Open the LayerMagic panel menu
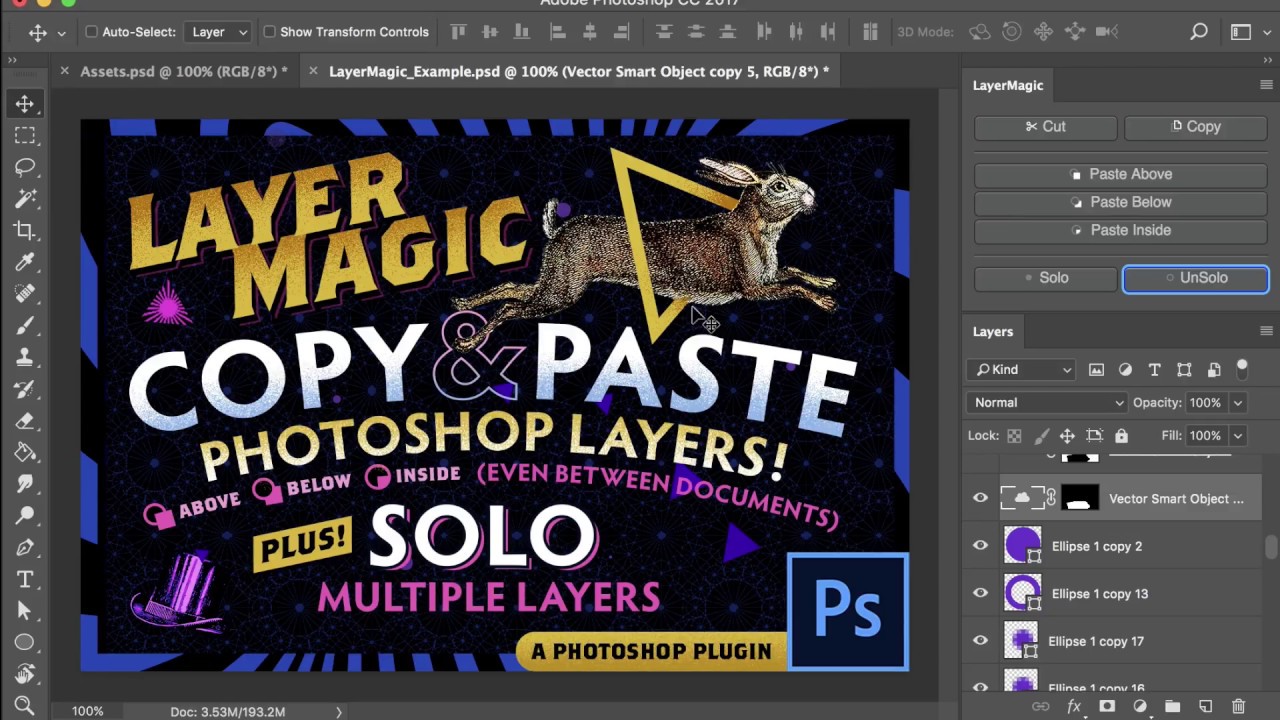The image size is (1280, 720). click(1266, 86)
